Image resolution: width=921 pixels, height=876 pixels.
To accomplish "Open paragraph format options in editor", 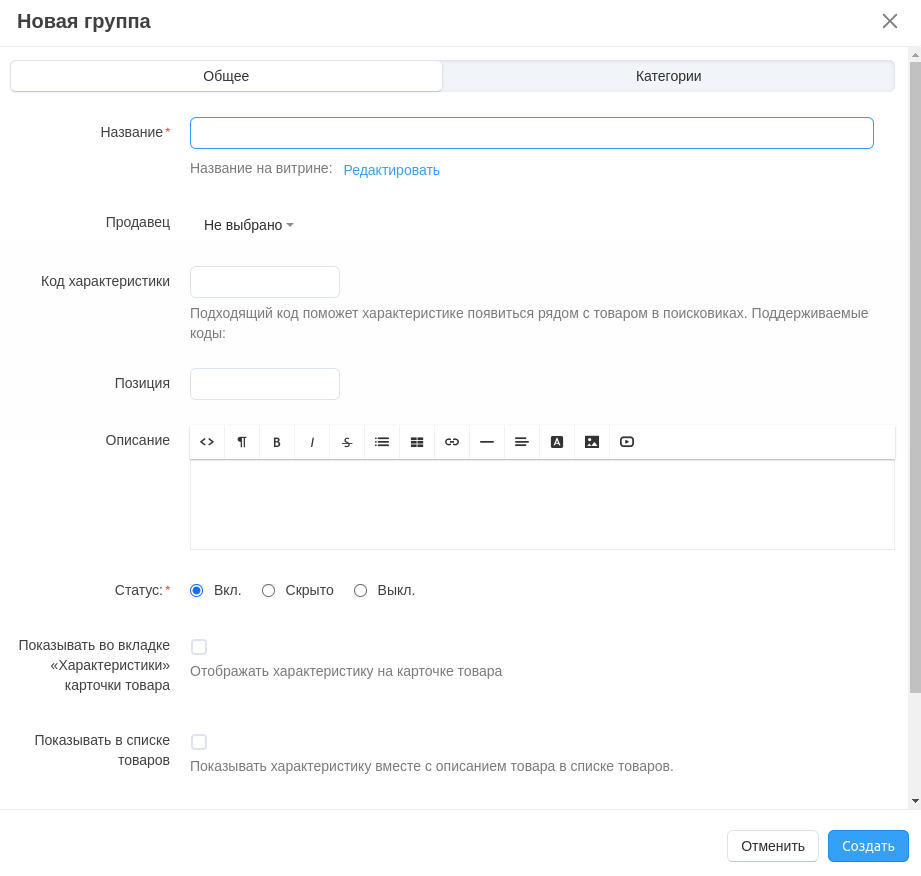I will coord(242,442).
